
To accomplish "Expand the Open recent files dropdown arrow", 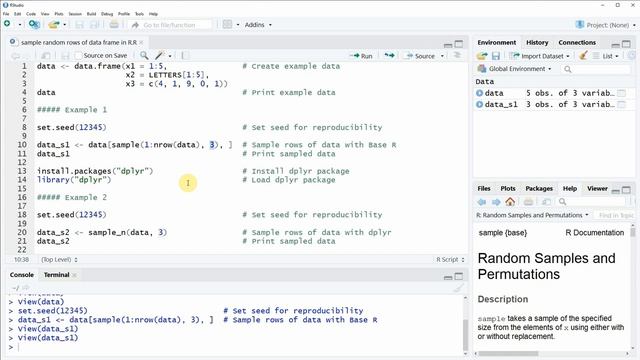I will point(64,25).
